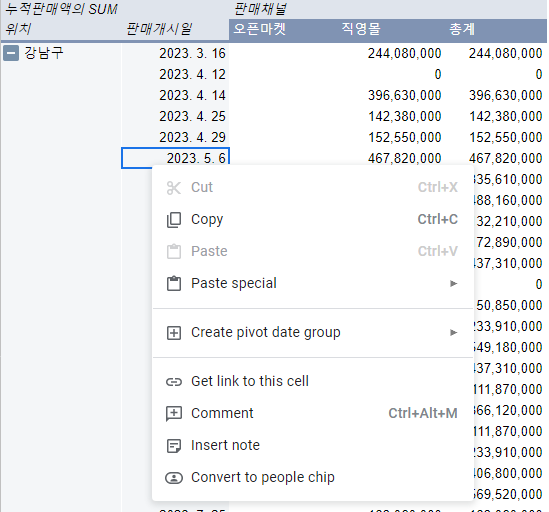
Task: Click the 판매개시일 header cell
Action: (159, 29)
